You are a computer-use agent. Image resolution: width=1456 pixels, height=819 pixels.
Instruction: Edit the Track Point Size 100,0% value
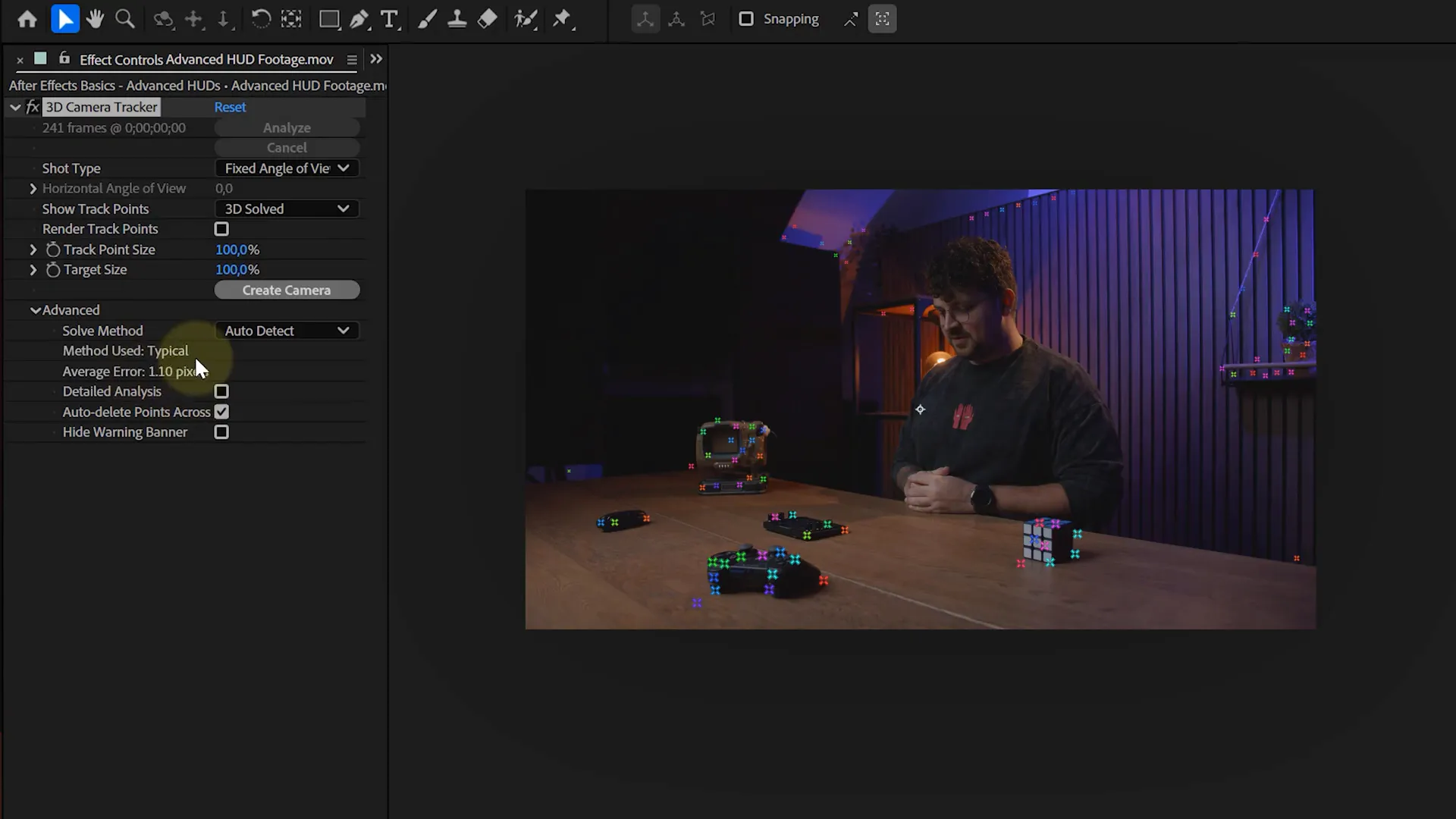[237, 249]
